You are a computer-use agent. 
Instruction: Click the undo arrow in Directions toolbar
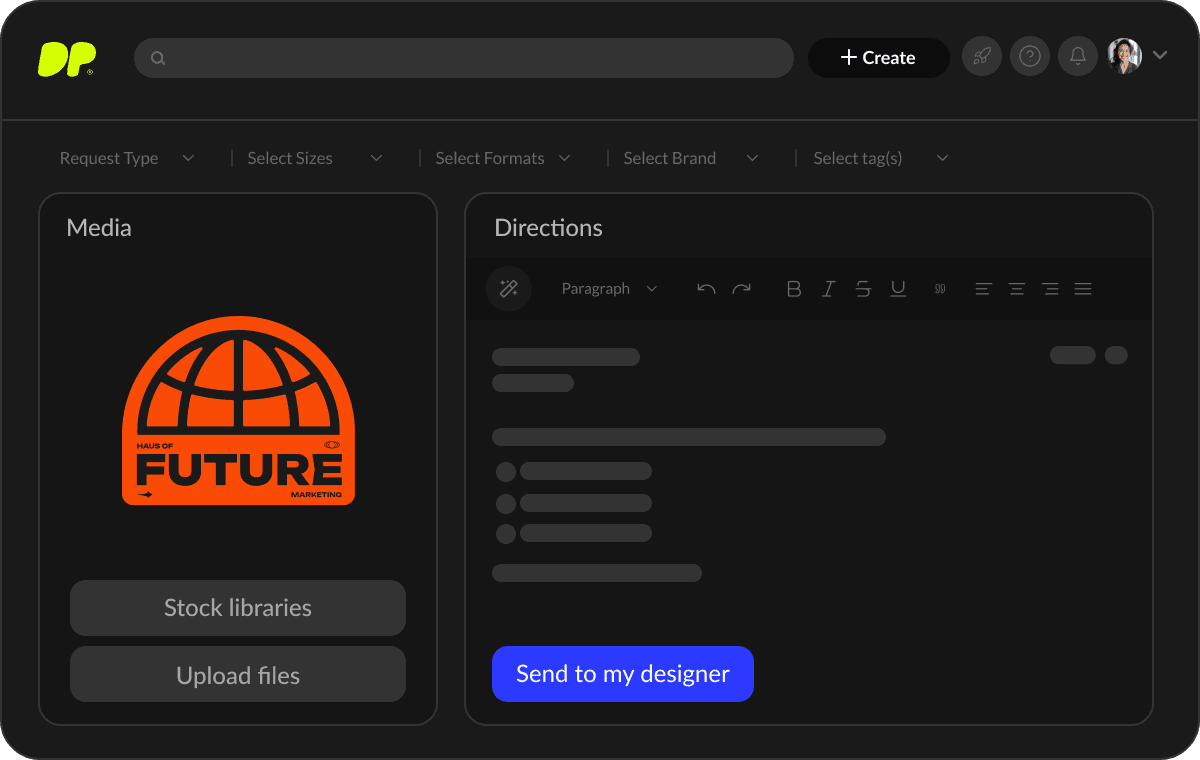(x=706, y=289)
